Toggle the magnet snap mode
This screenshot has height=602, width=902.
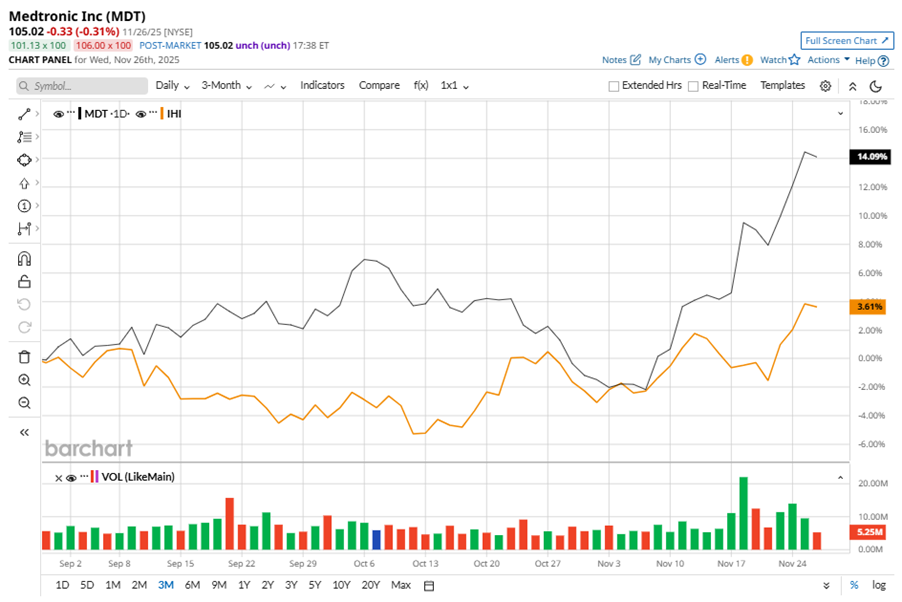point(24,259)
